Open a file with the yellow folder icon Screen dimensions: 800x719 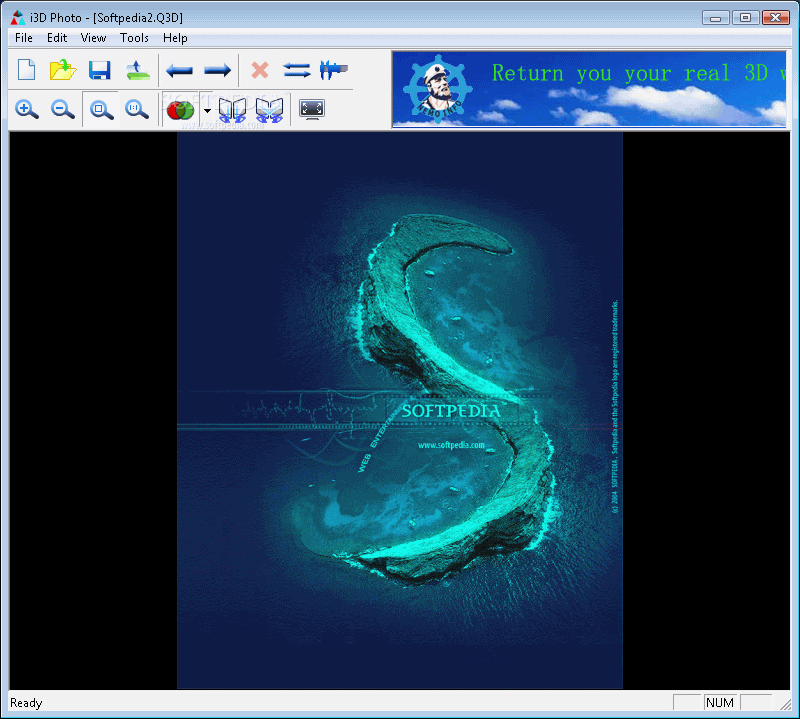(x=63, y=70)
